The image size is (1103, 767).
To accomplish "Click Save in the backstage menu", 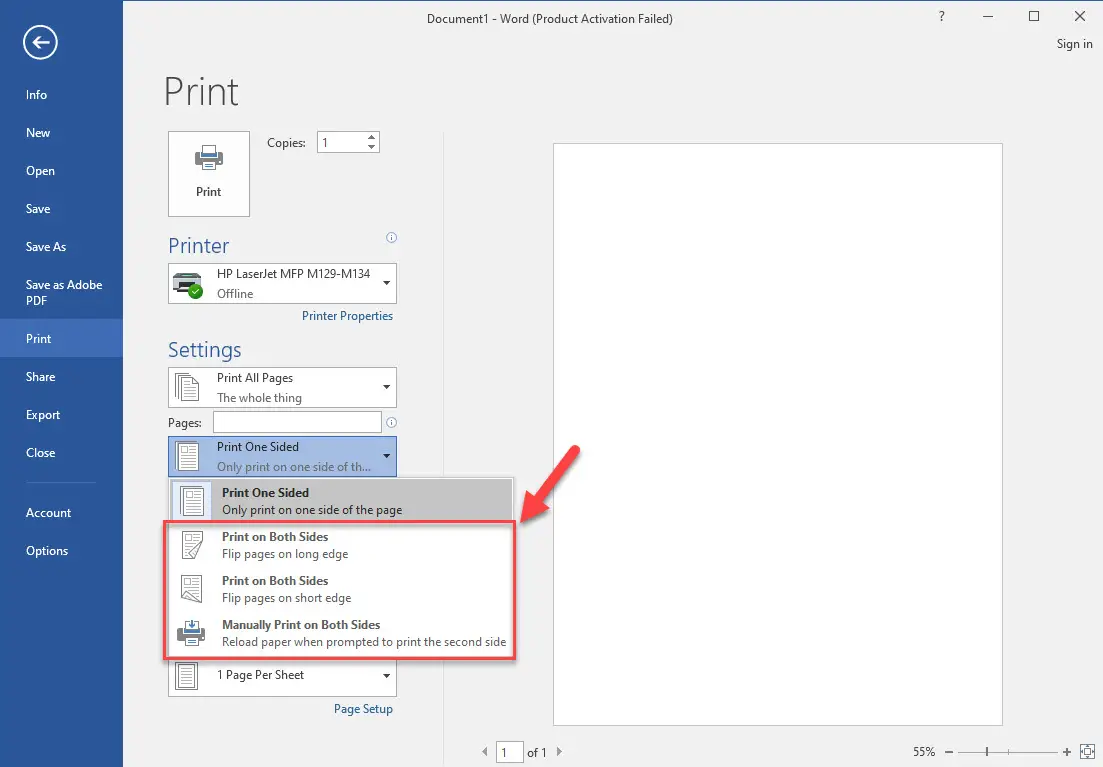I will coord(61,209).
